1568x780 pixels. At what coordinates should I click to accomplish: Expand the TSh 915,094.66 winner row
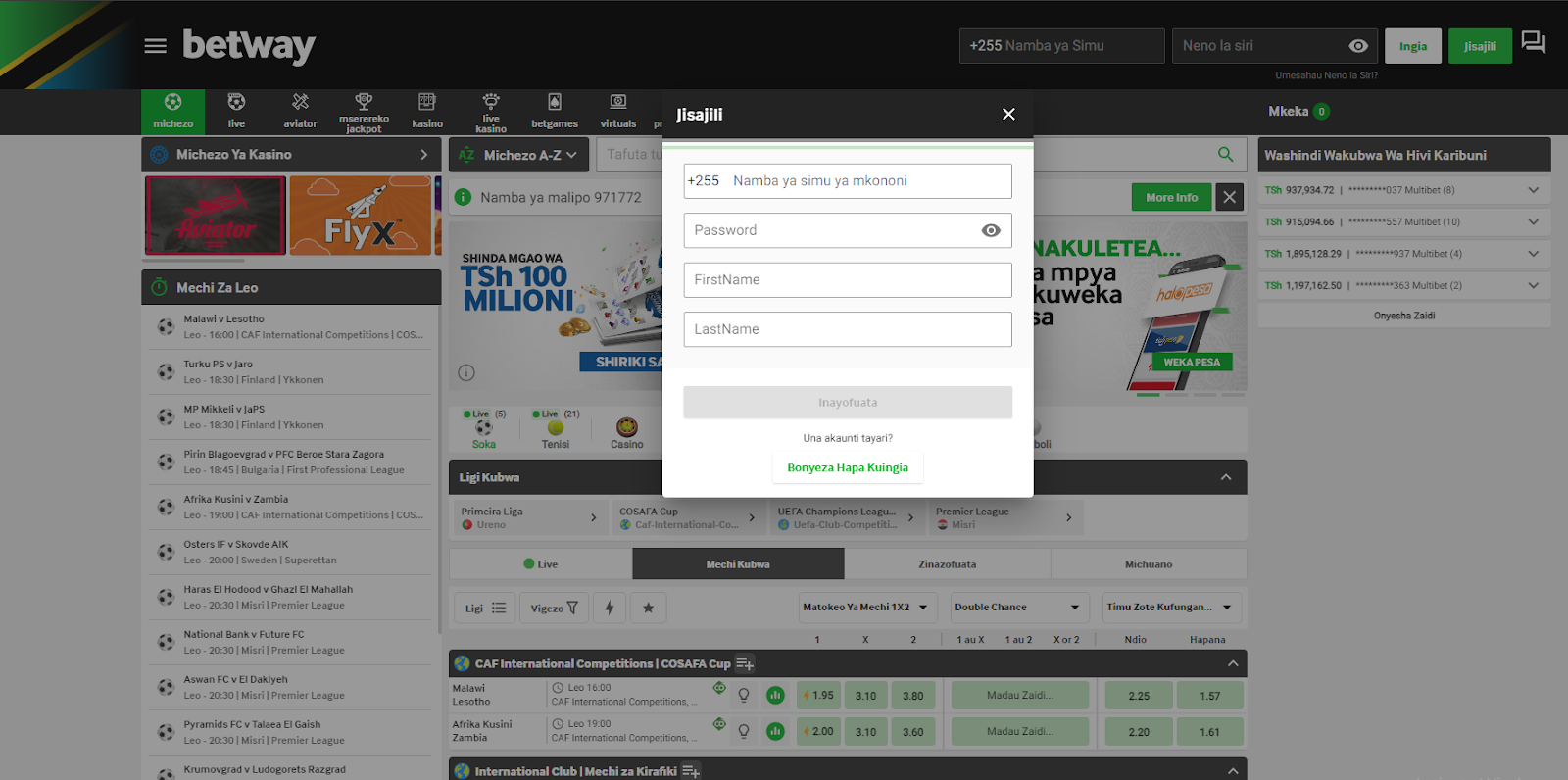point(1533,221)
